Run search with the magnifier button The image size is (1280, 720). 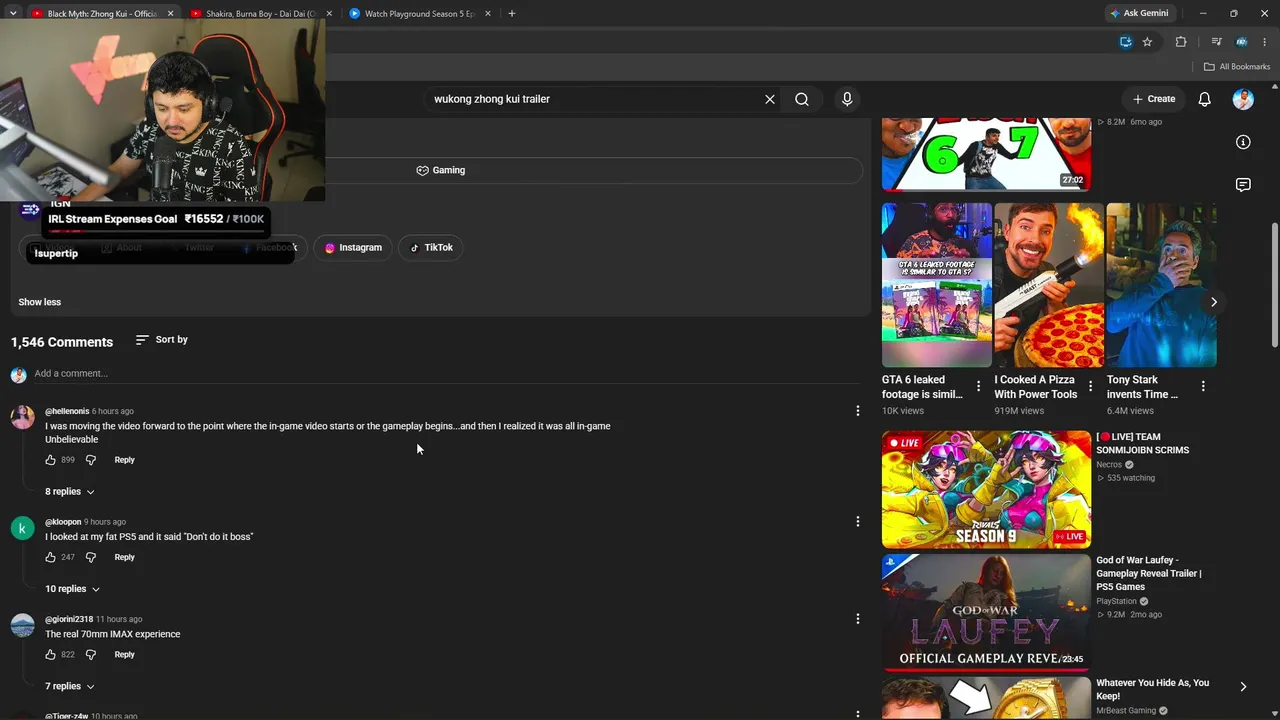[x=802, y=99]
